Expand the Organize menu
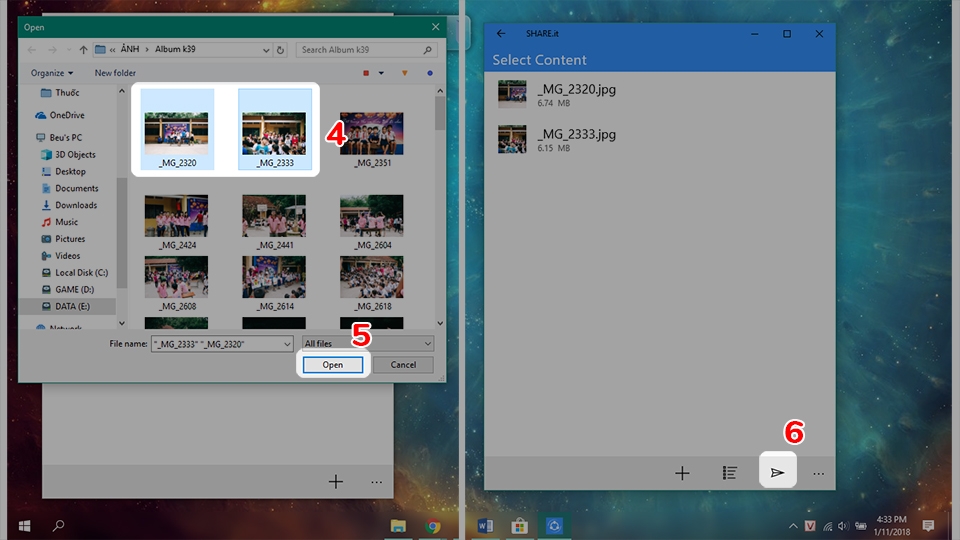 click(52, 73)
